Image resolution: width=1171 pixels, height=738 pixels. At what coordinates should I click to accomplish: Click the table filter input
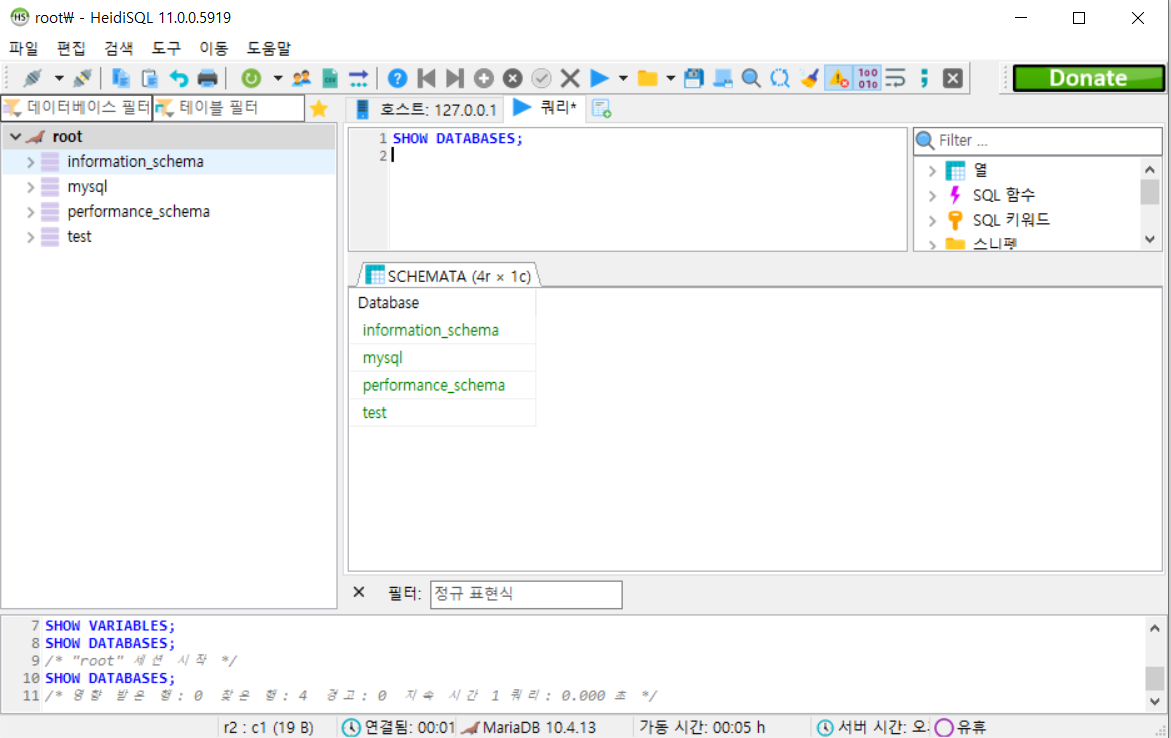pos(229,108)
